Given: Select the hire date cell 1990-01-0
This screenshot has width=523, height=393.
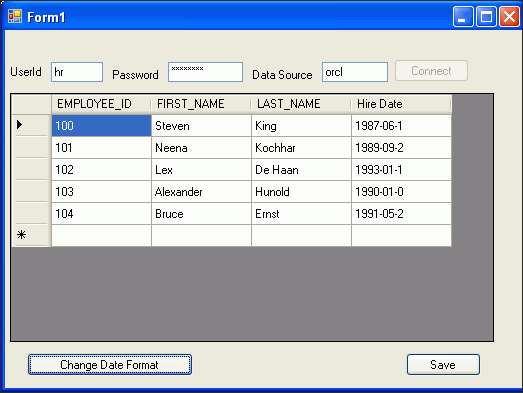Looking at the screenshot, I should [401, 191].
